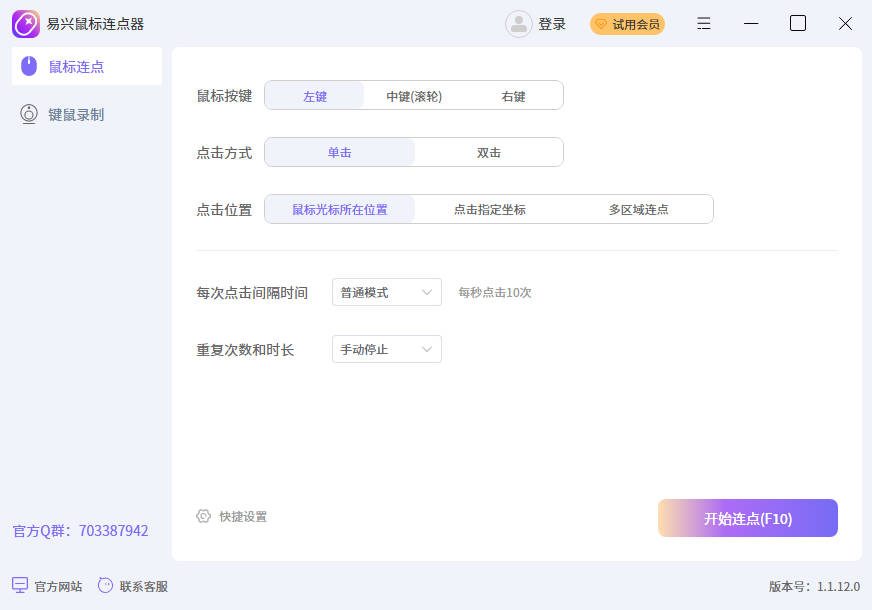Click the monitor icon for 官方网站

[x=20, y=586]
